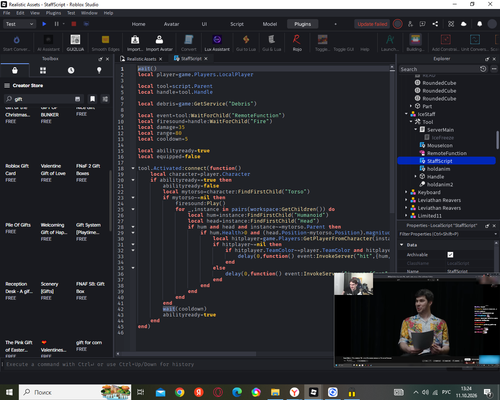Click the Toolbox bookmark icon
The image size is (500, 400).
point(92,99)
